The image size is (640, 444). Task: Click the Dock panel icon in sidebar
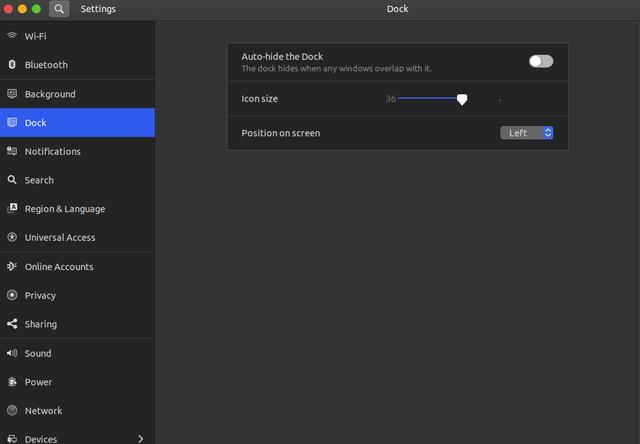coord(12,122)
